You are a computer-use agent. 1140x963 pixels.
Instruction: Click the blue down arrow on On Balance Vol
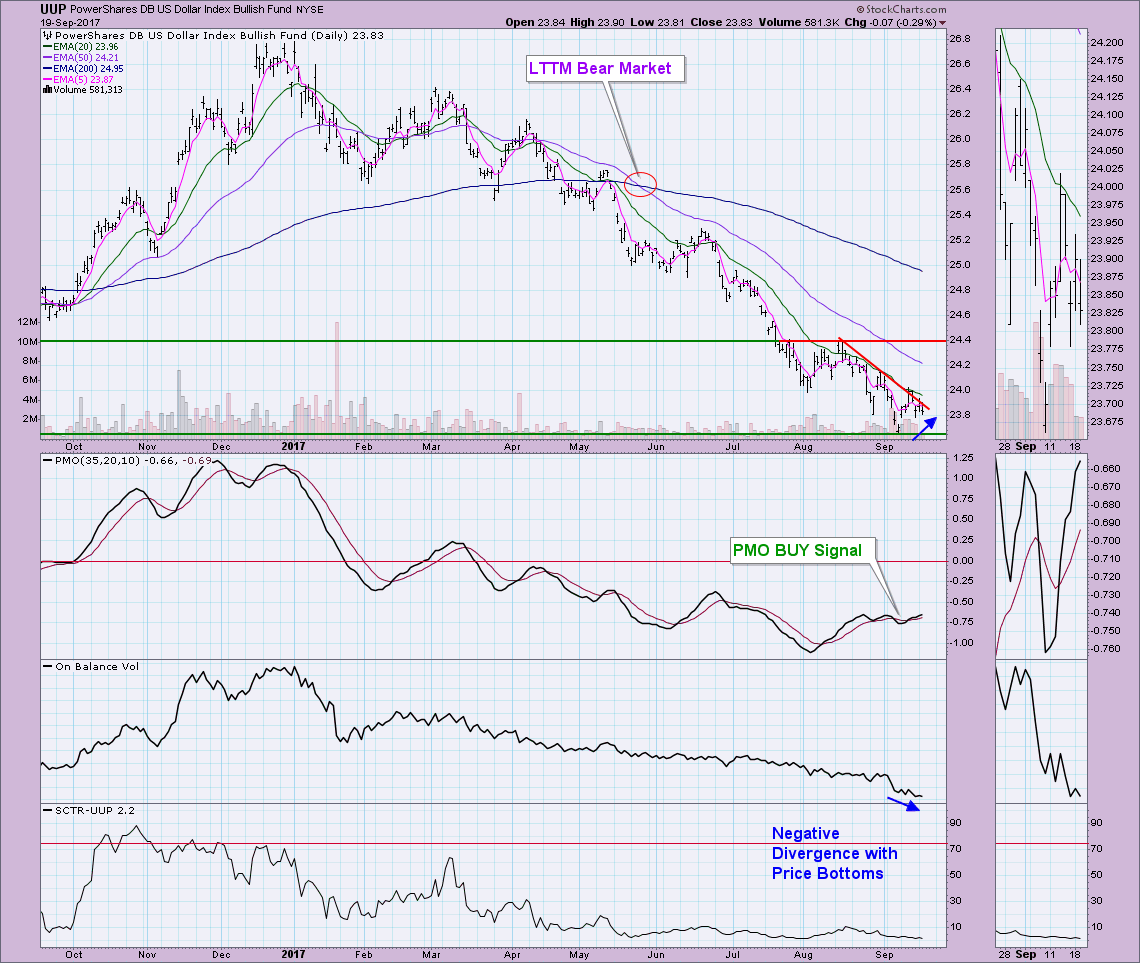[903, 804]
